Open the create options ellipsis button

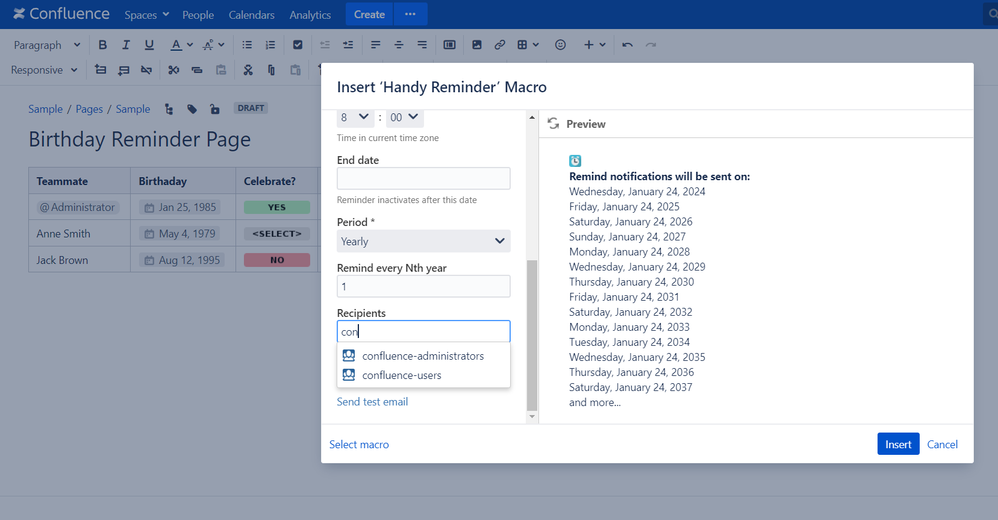point(411,14)
